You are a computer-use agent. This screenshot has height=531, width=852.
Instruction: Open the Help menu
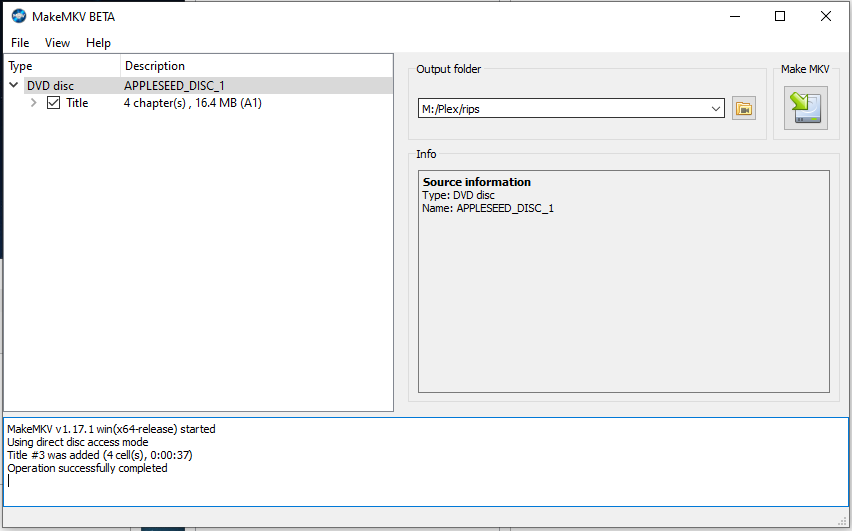(98, 43)
